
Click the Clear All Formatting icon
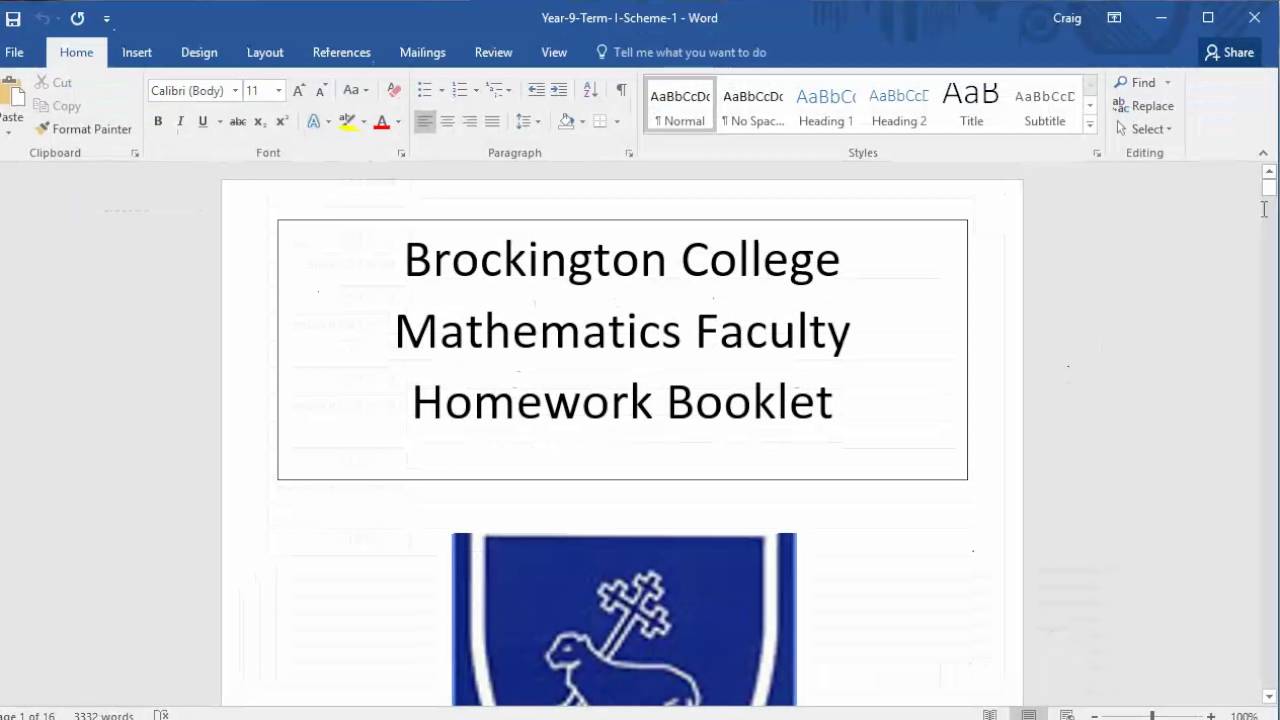coord(394,90)
